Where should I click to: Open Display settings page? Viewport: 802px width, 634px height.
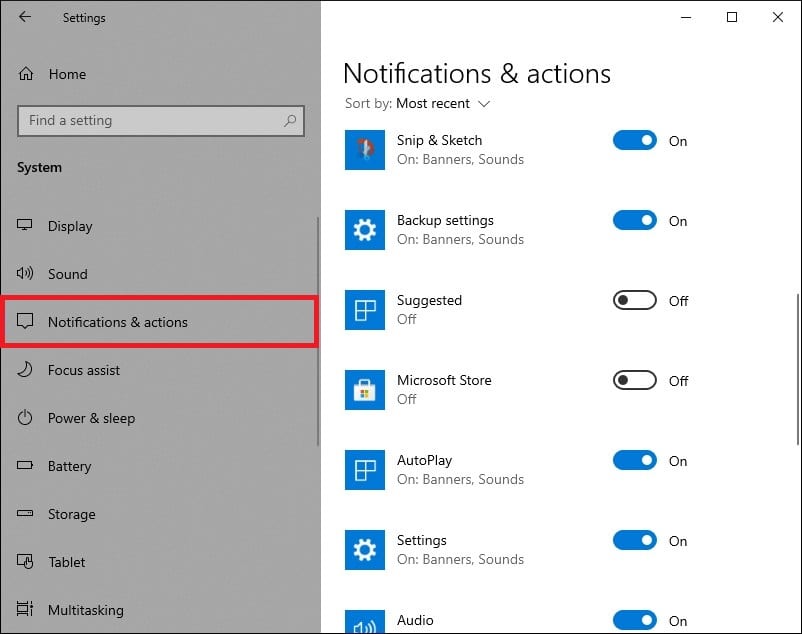click(x=160, y=225)
